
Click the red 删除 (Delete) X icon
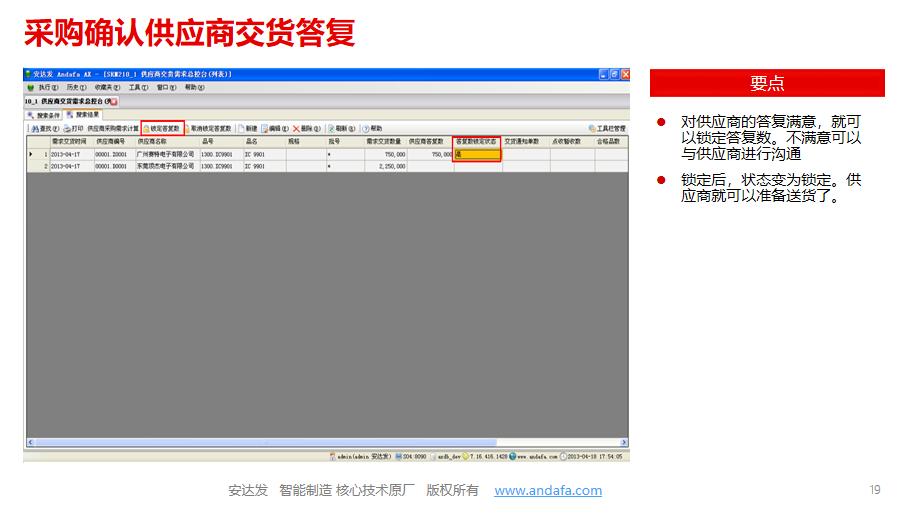[296, 129]
